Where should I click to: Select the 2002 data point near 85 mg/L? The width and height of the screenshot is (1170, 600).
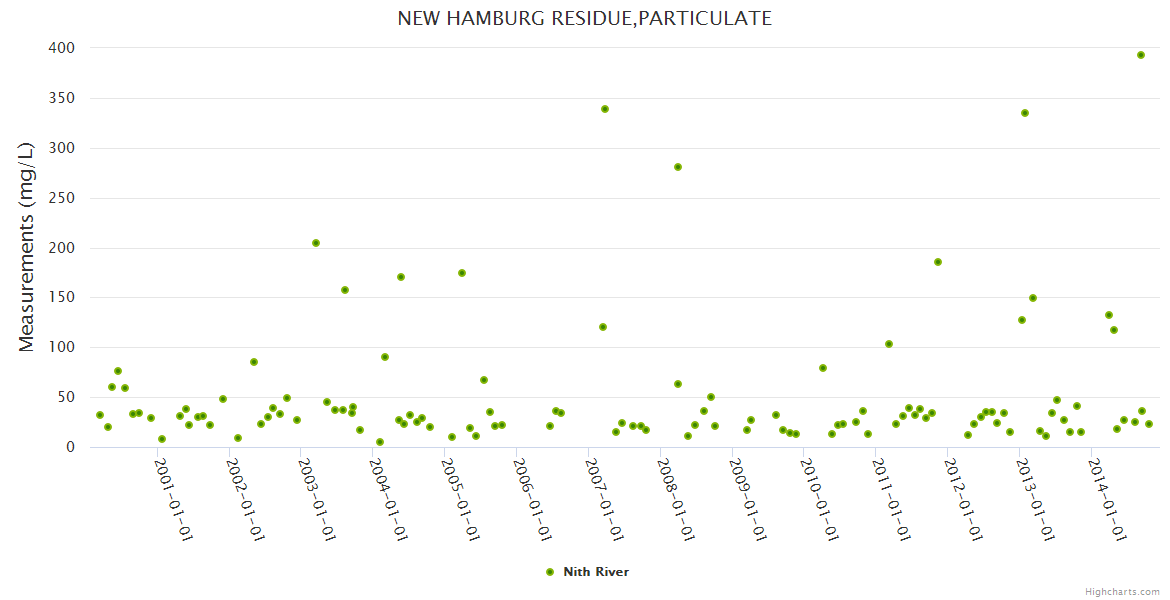[x=254, y=362]
